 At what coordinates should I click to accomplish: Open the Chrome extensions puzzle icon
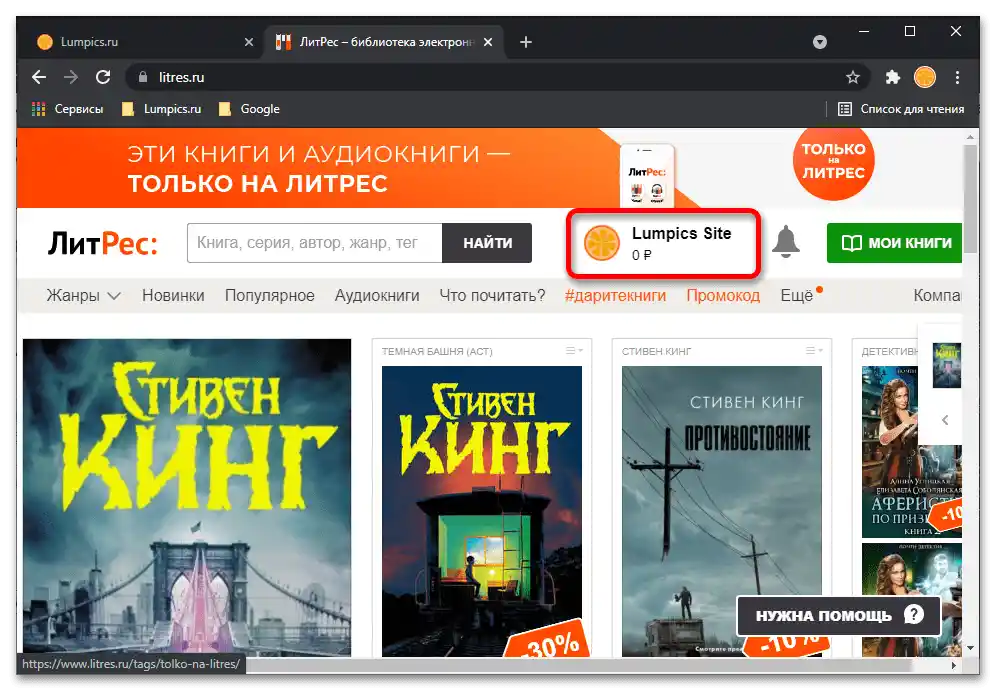pyautogui.click(x=892, y=77)
